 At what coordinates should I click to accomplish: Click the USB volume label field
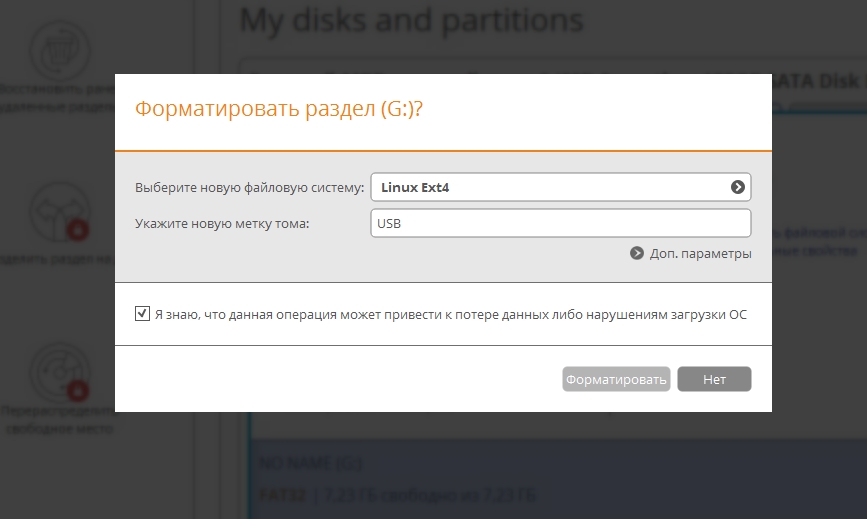coord(560,223)
